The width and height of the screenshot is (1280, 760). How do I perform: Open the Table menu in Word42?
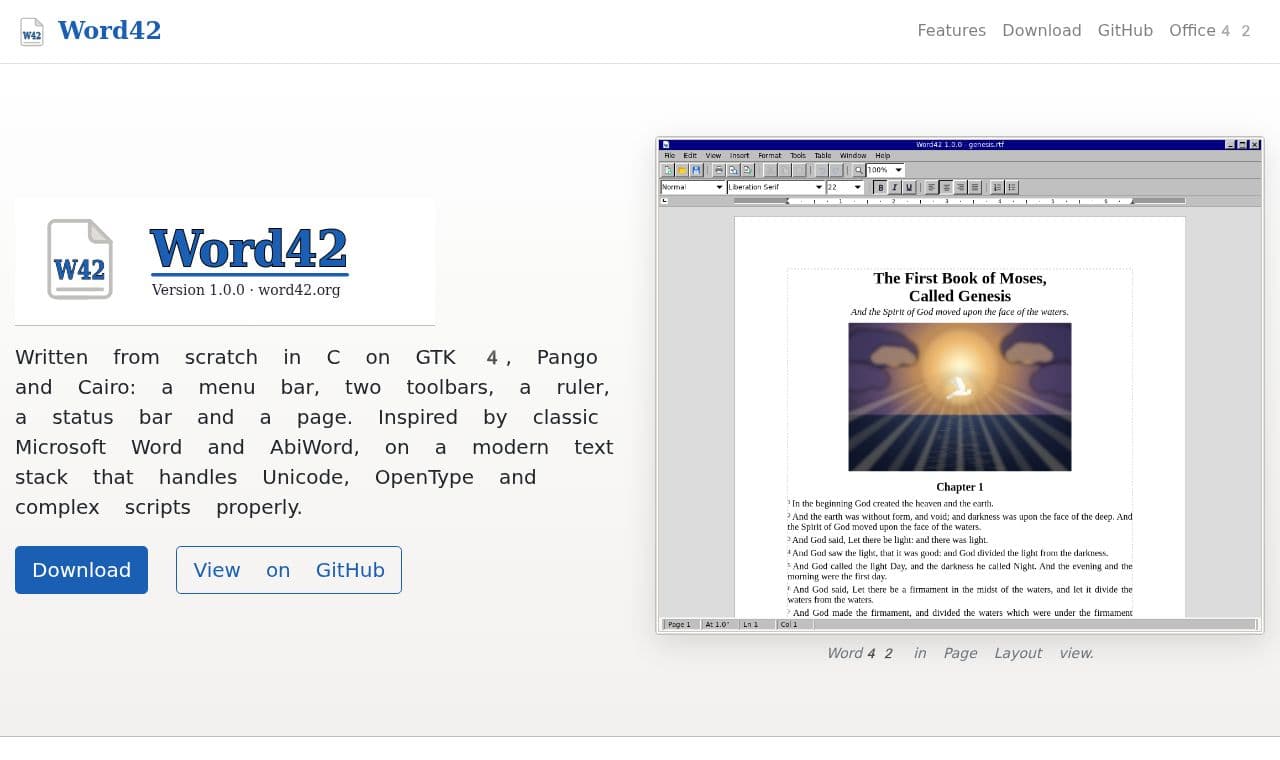point(823,156)
